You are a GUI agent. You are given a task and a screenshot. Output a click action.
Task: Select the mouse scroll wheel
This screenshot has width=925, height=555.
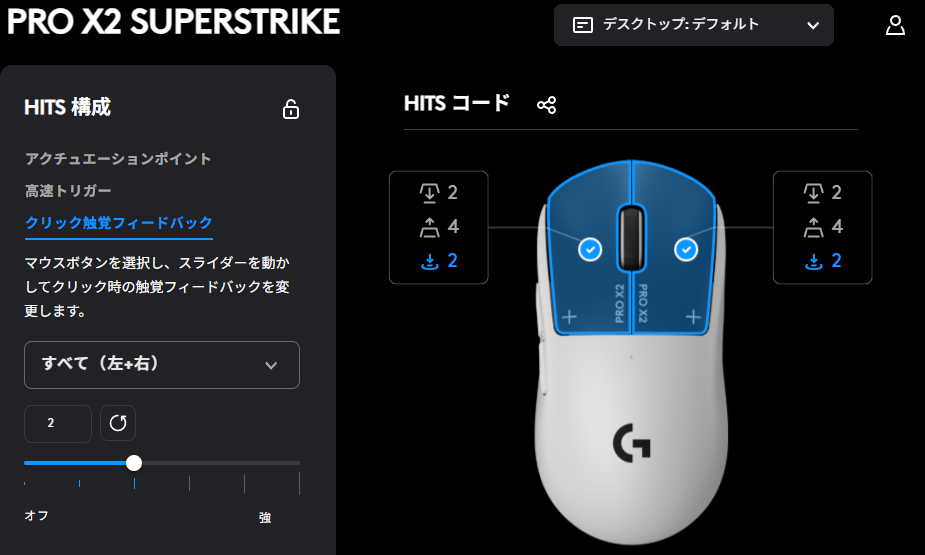click(631, 237)
